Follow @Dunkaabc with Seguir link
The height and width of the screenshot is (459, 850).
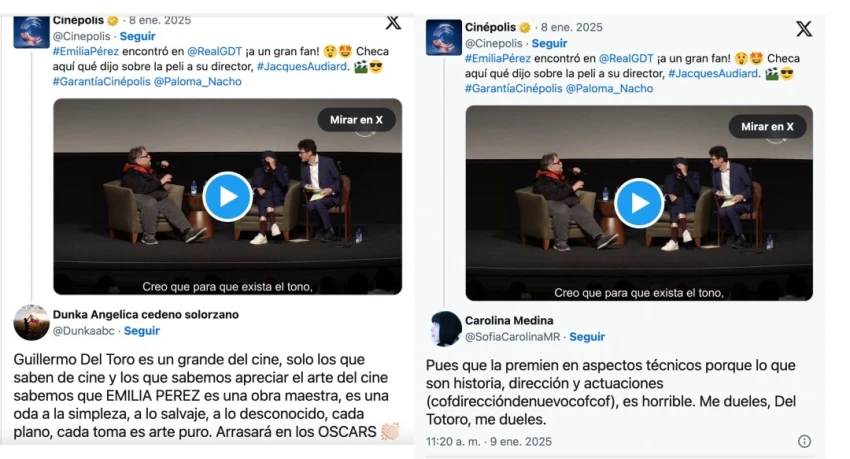[141, 331]
